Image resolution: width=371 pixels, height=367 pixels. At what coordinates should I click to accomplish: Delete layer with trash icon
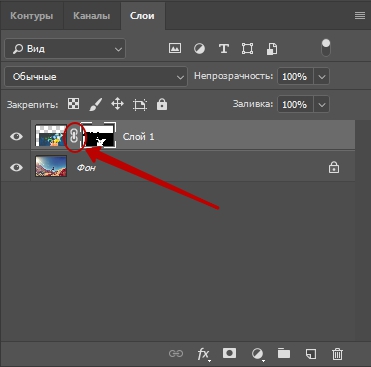(x=337, y=353)
